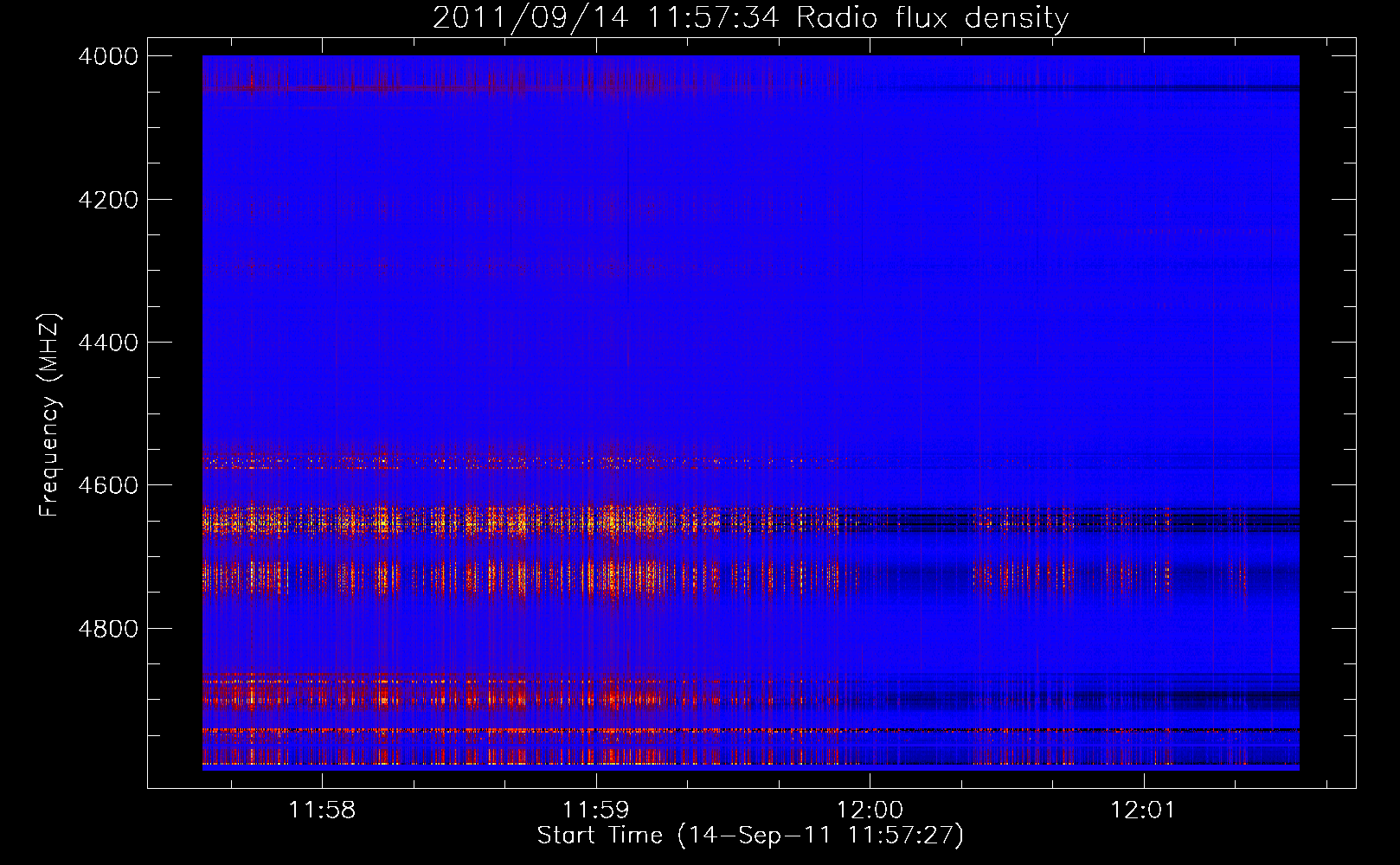The image size is (1400, 865).
Task: Click the 4600 frequency tick label
Action: [108, 485]
